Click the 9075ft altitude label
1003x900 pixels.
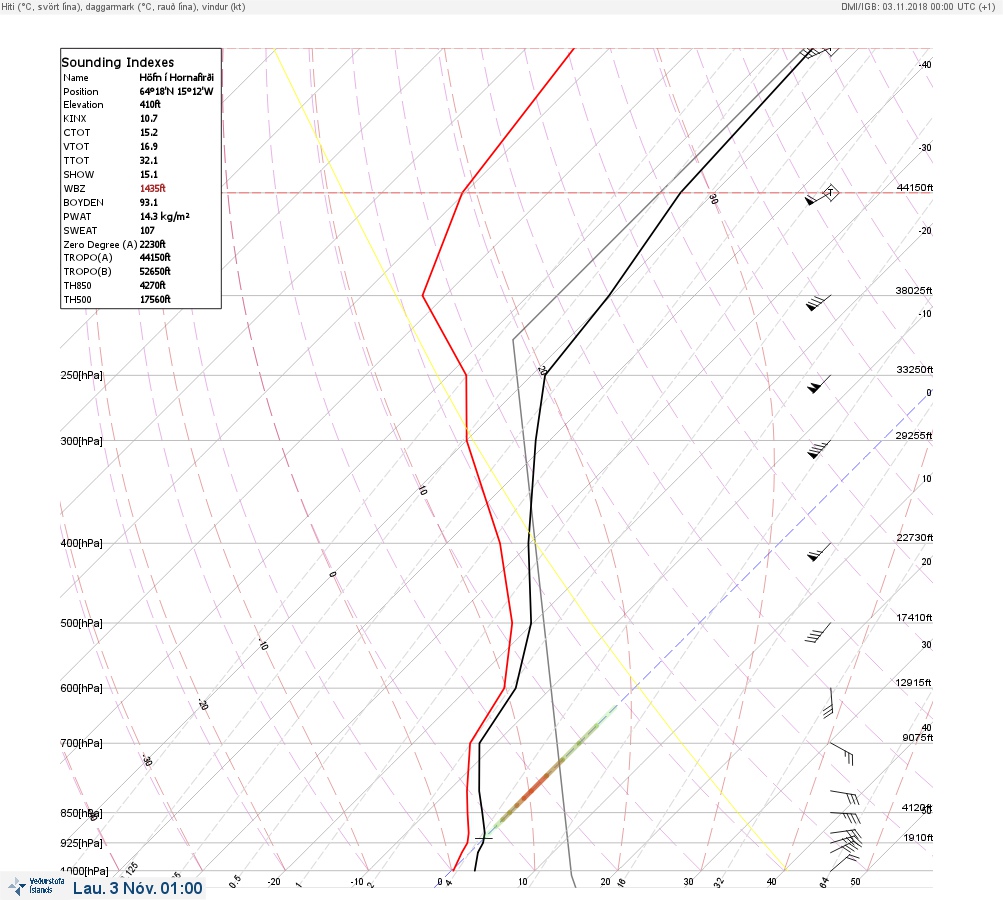pos(917,738)
